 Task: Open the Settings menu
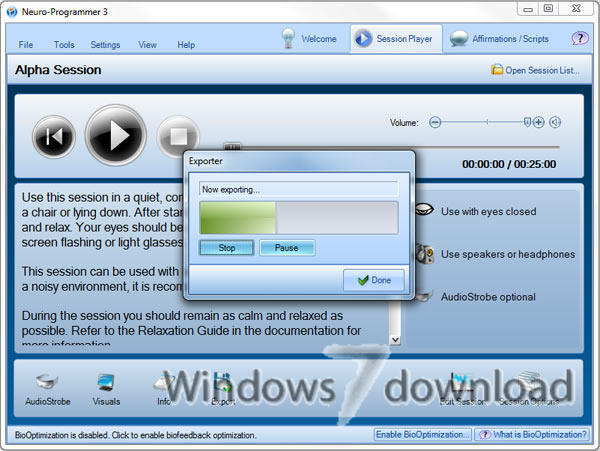tap(105, 45)
